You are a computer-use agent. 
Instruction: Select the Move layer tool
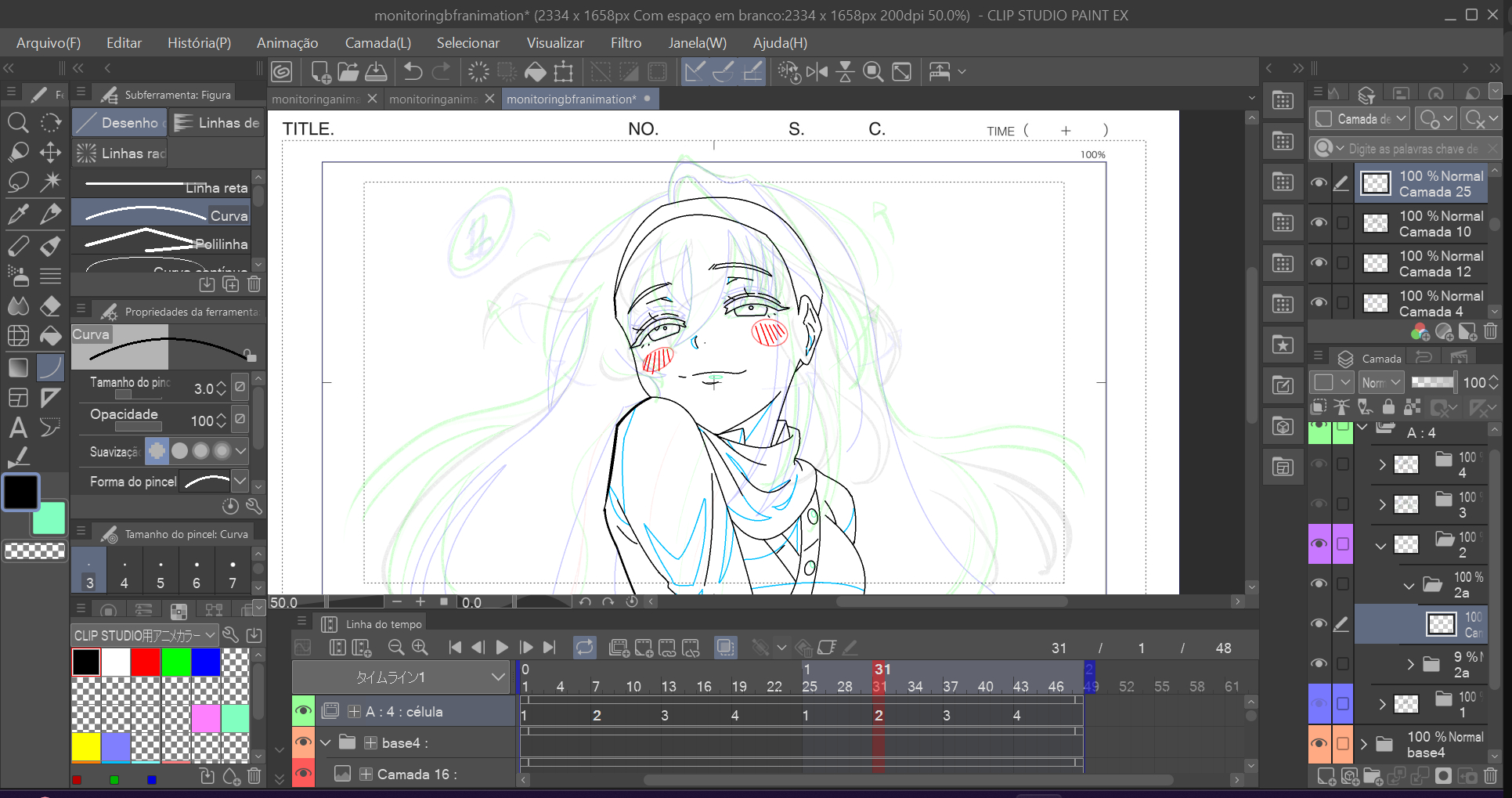pyautogui.click(x=50, y=152)
